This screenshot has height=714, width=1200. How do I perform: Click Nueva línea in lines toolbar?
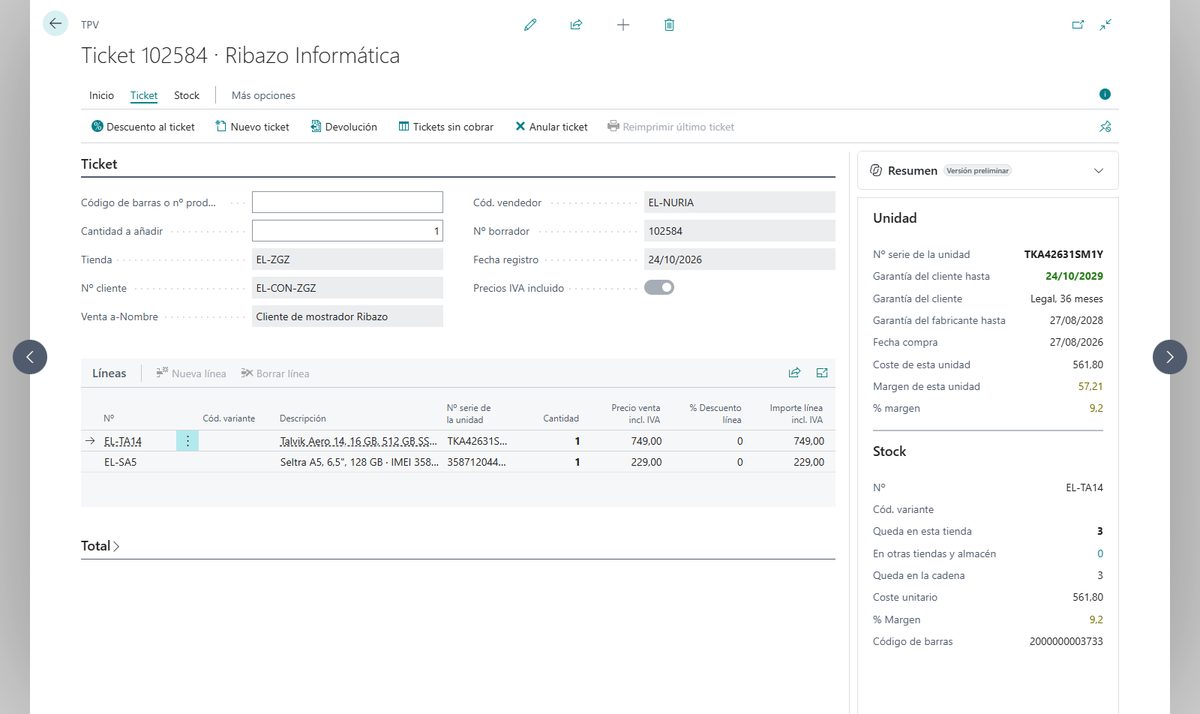click(x=191, y=374)
